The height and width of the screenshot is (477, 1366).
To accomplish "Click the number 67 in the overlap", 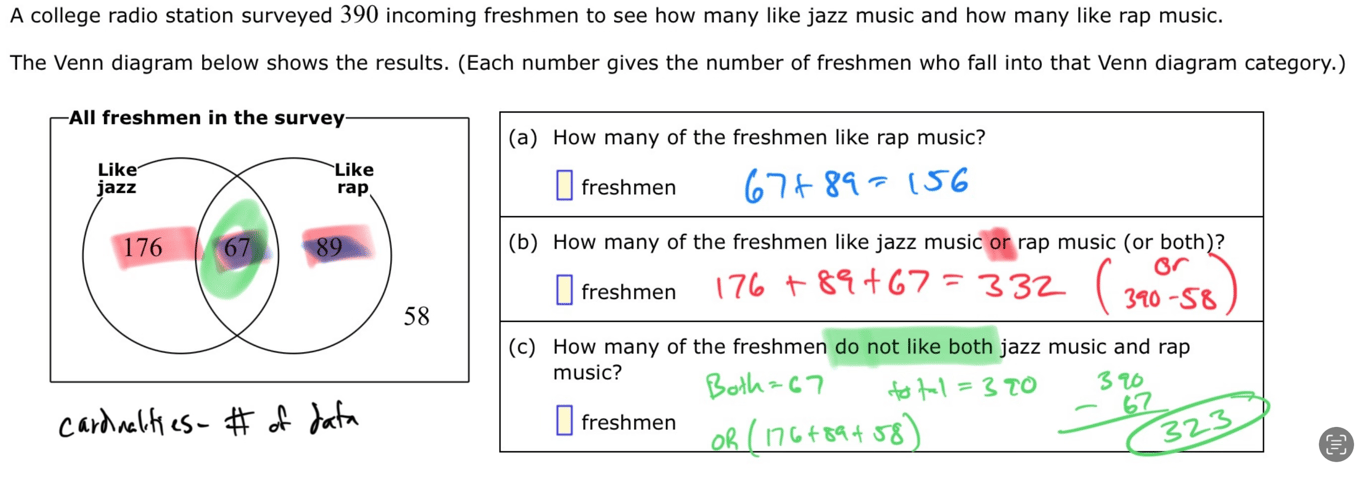I will 236,248.
